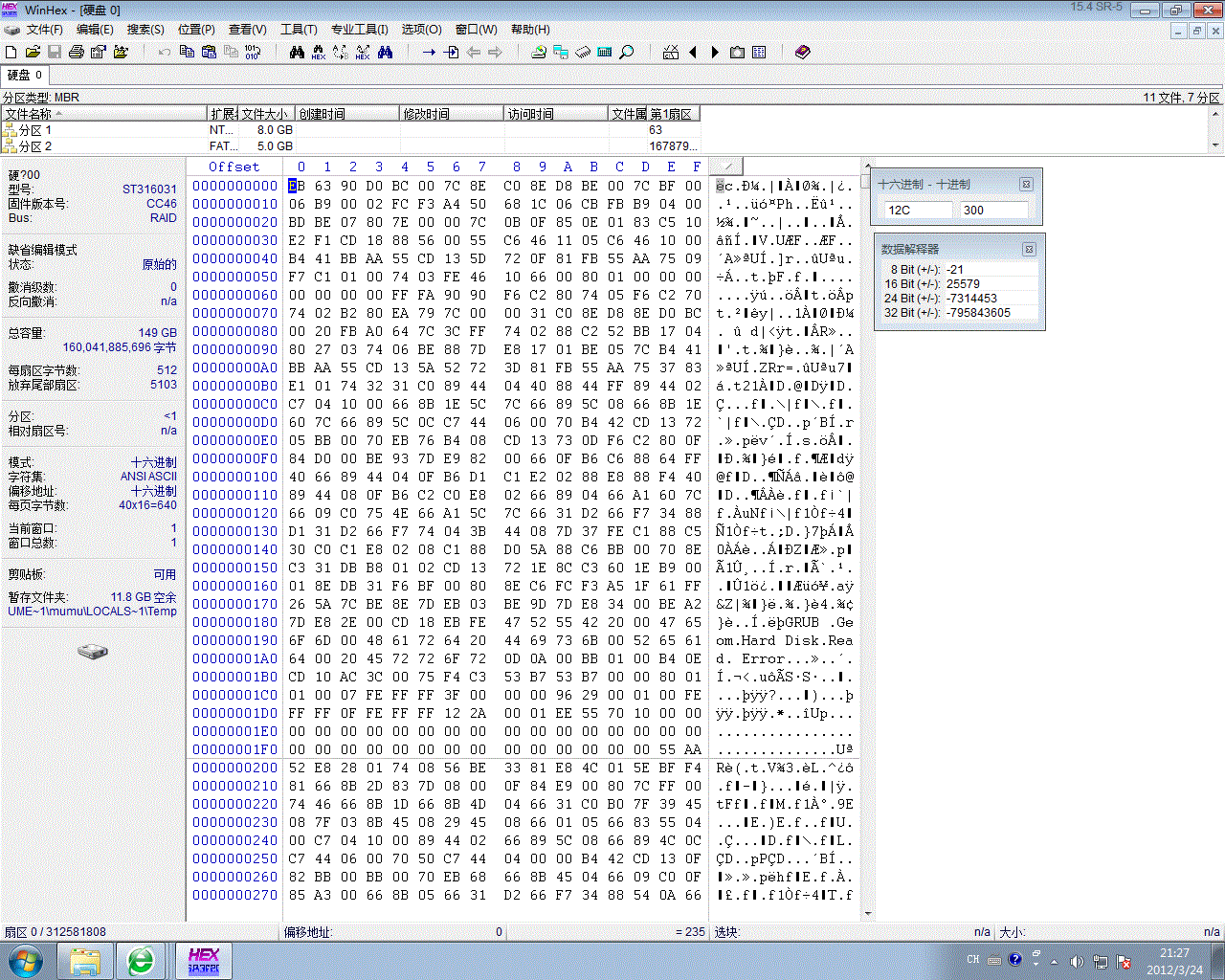Click the Open disk toolbar icon
Image resolution: width=1225 pixels, height=980 pixels.
[539, 52]
